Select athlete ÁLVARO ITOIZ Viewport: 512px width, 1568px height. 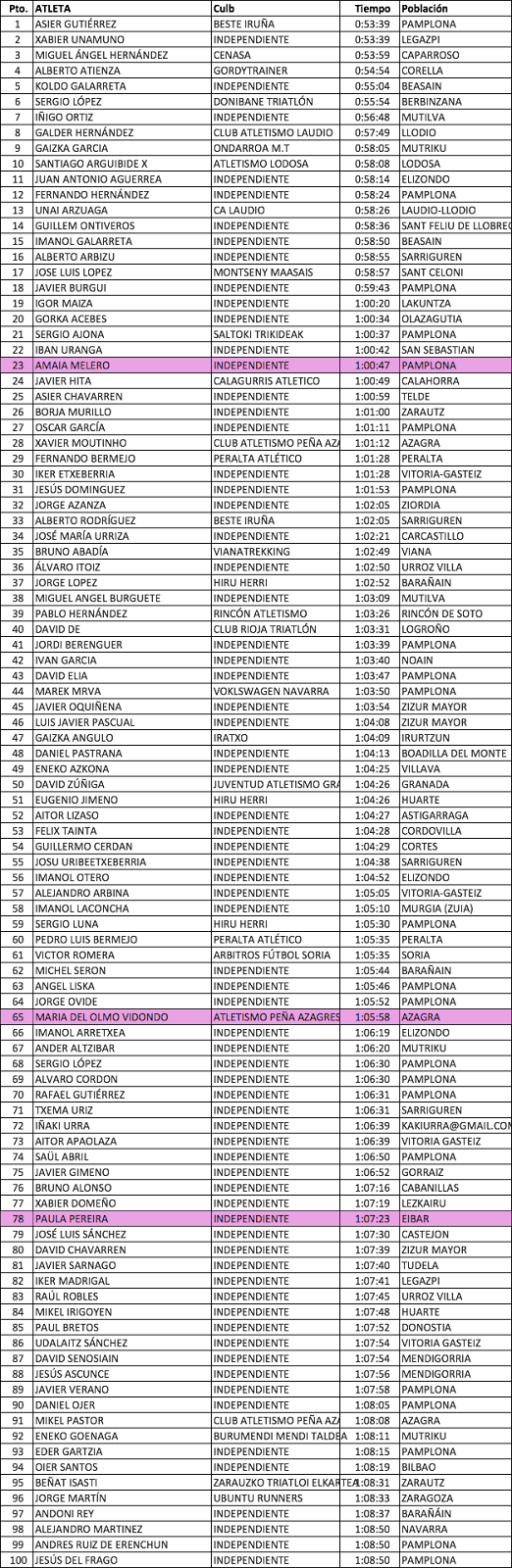coord(68,566)
